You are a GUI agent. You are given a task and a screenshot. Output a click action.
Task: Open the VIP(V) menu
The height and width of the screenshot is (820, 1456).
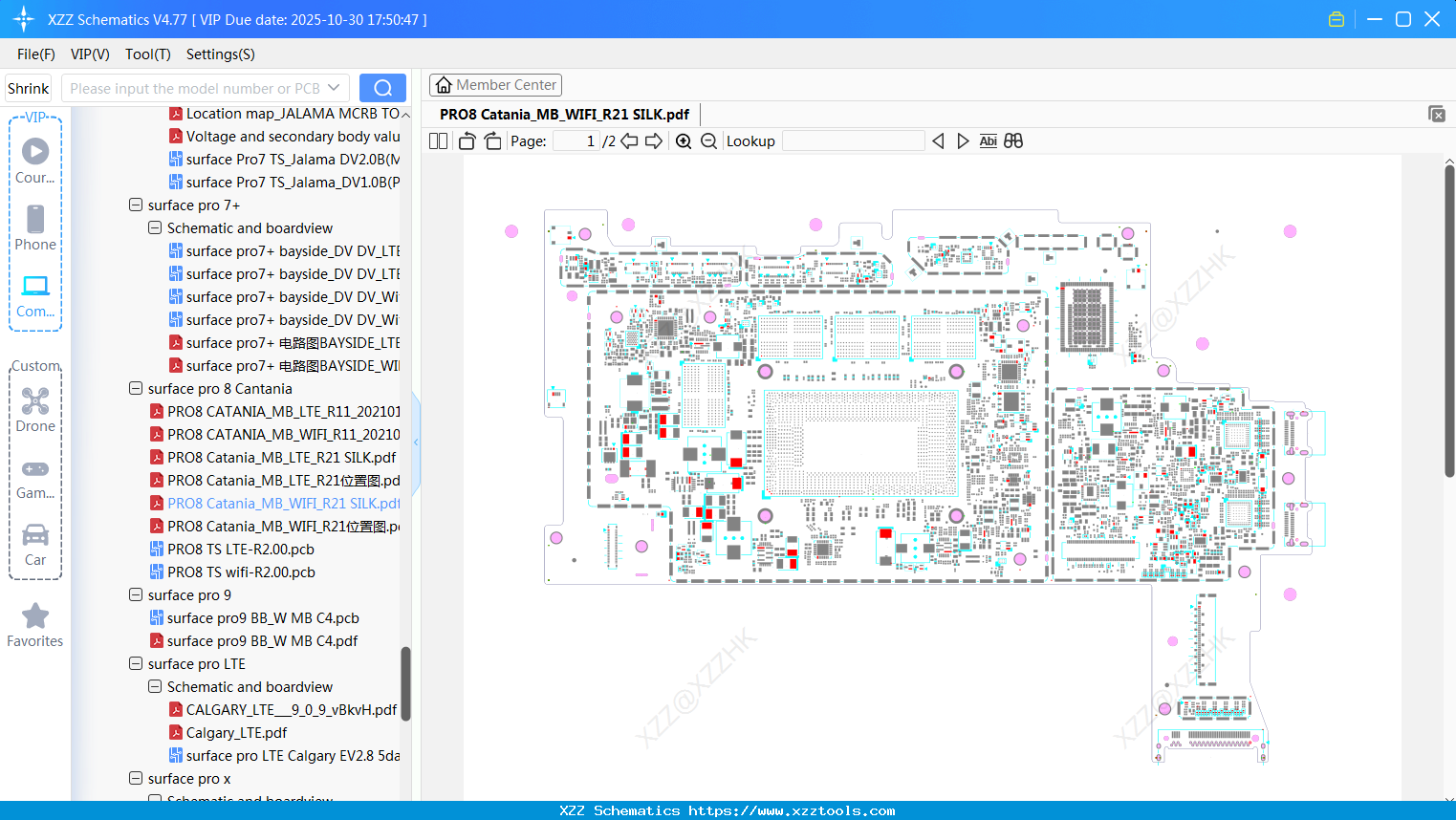point(90,54)
